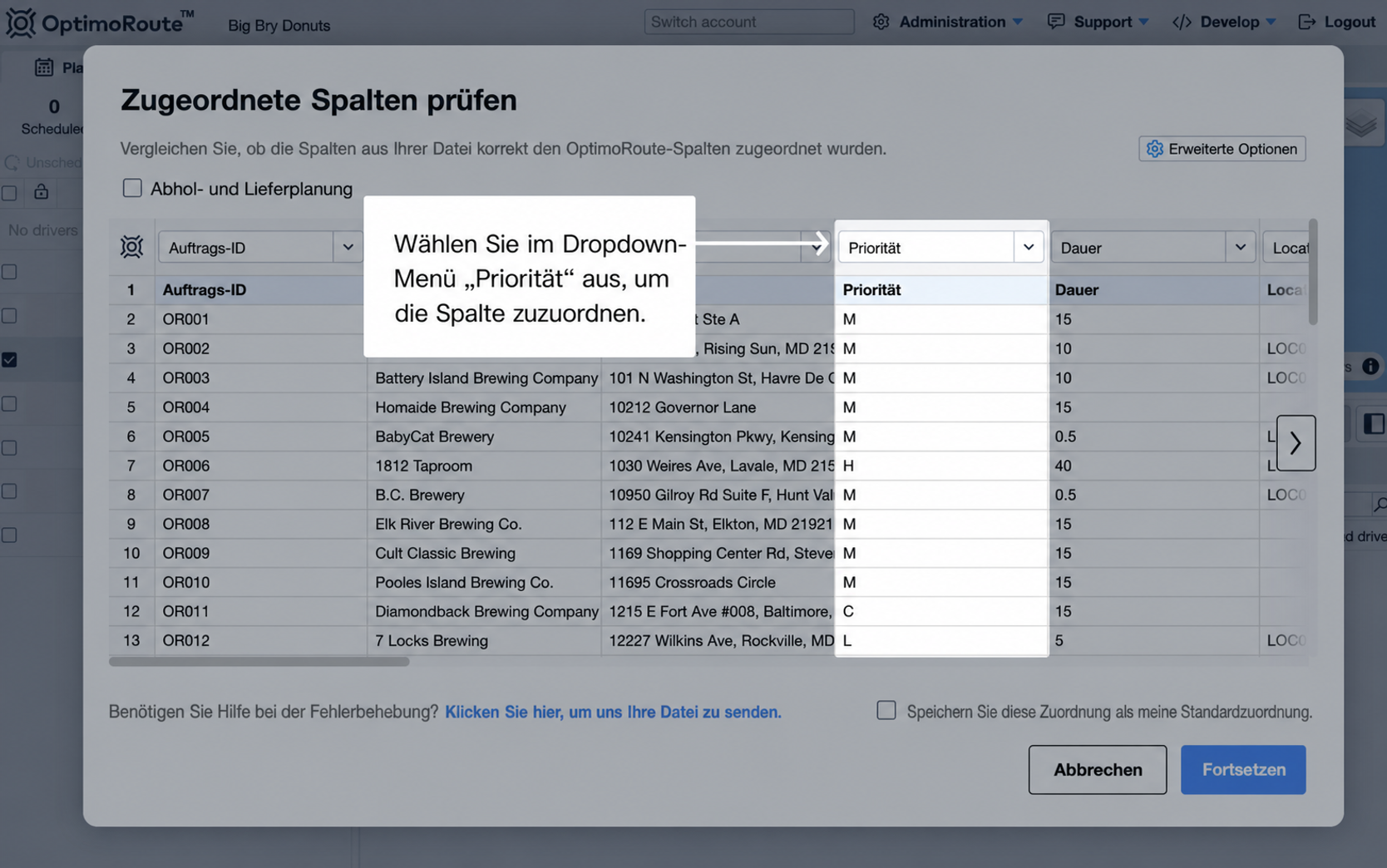Click the OptimoRoute icon in the table corner

click(x=131, y=247)
